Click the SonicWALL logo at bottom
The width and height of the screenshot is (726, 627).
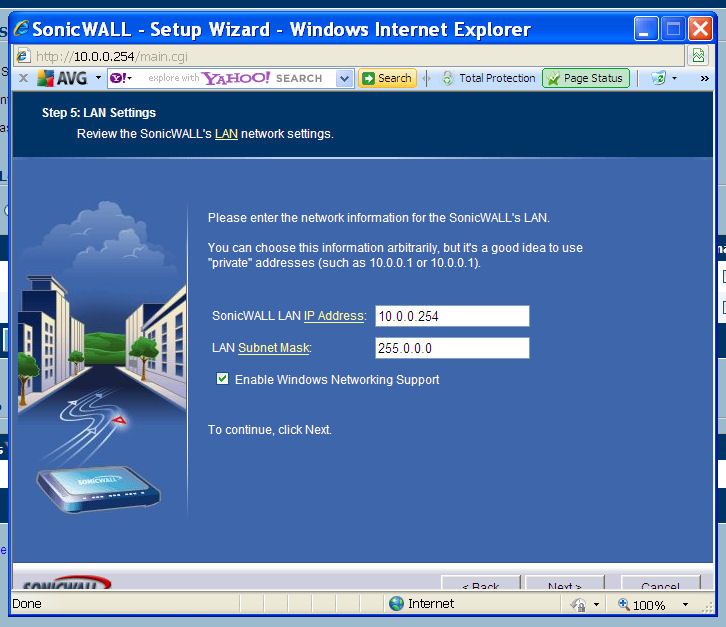[x=67, y=583]
